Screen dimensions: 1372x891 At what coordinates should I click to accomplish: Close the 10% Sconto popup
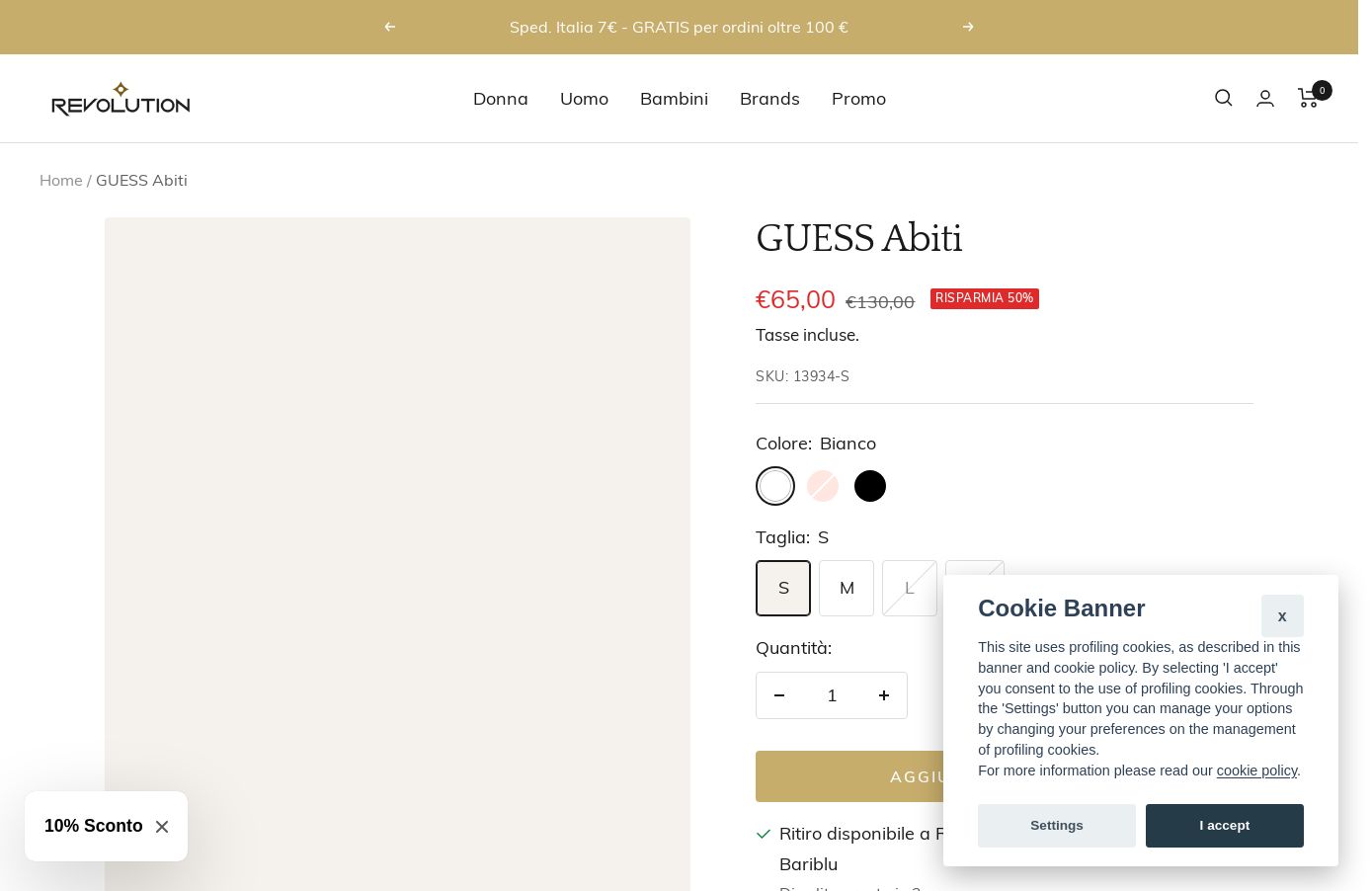tap(162, 827)
